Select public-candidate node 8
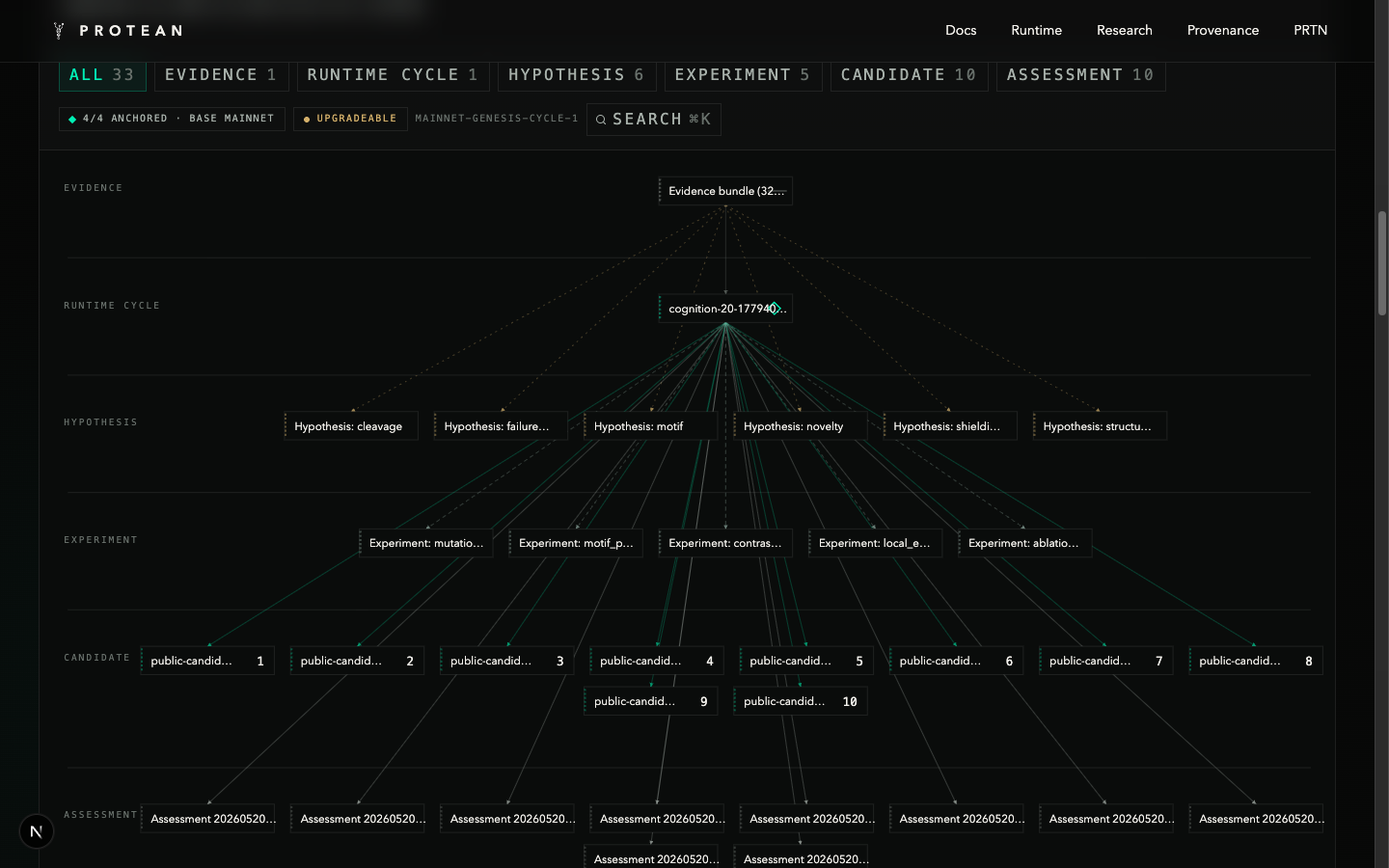Image resolution: width=1389 pixels, height=868 pixels. [1256, 661]
